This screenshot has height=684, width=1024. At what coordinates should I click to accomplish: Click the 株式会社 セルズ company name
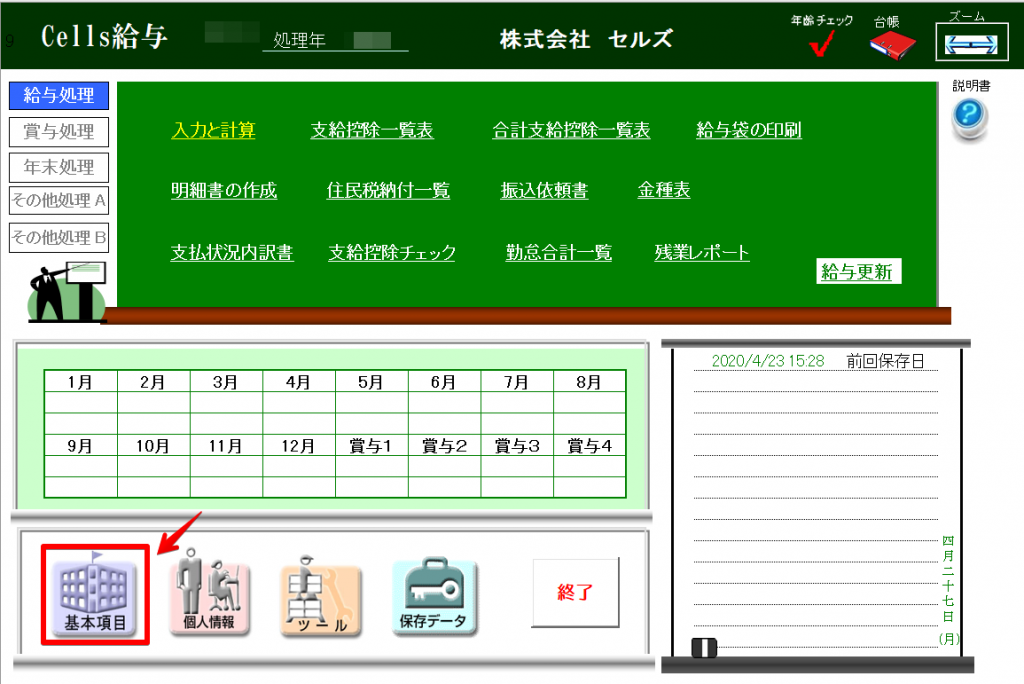click(586, 39)
